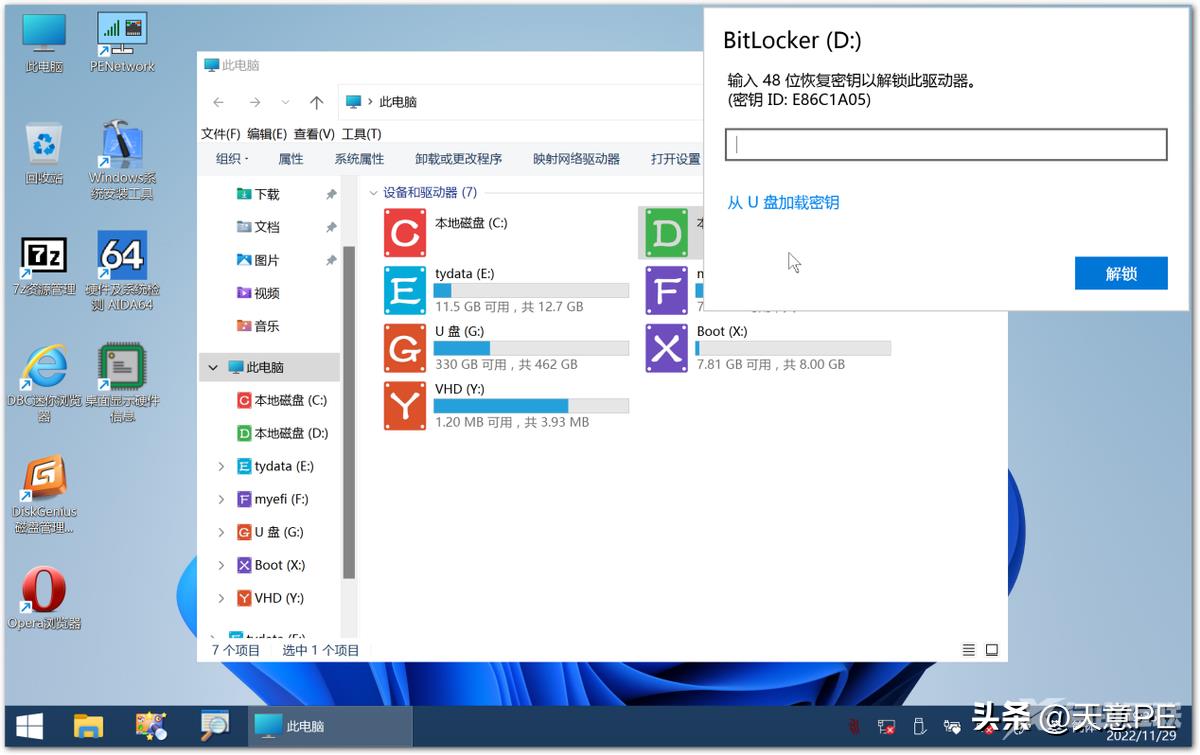Viewport: 1200px width, 755px height.
Task: Select the purple F: drive icon
Action: coord(666,291)
